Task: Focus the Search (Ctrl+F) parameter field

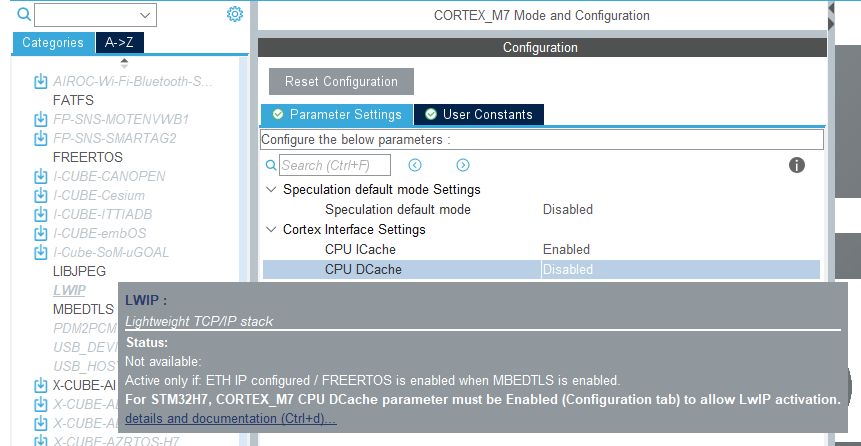Action: coord(336,165)
